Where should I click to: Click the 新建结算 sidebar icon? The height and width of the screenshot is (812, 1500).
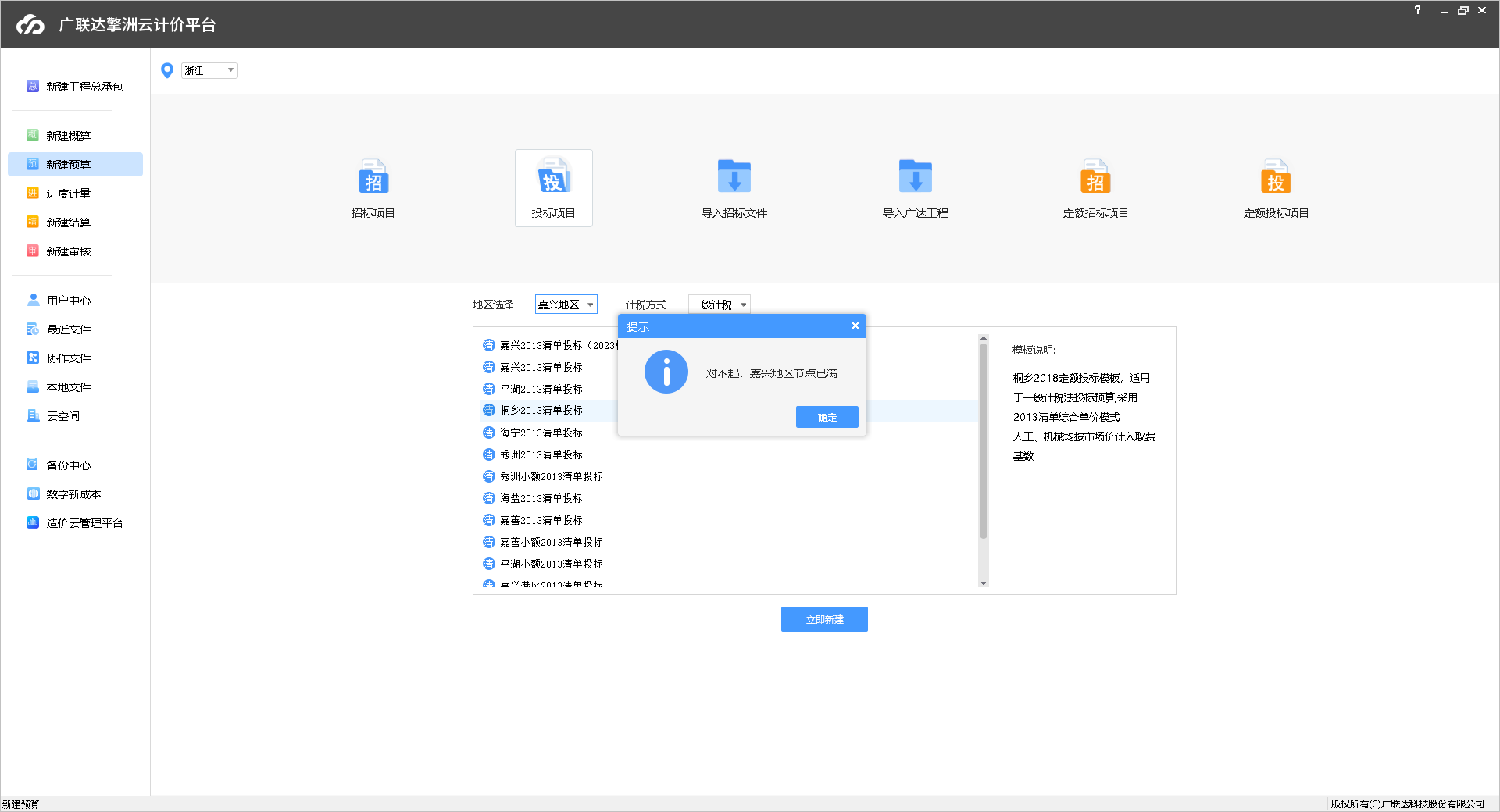click(x=32, y=222)
